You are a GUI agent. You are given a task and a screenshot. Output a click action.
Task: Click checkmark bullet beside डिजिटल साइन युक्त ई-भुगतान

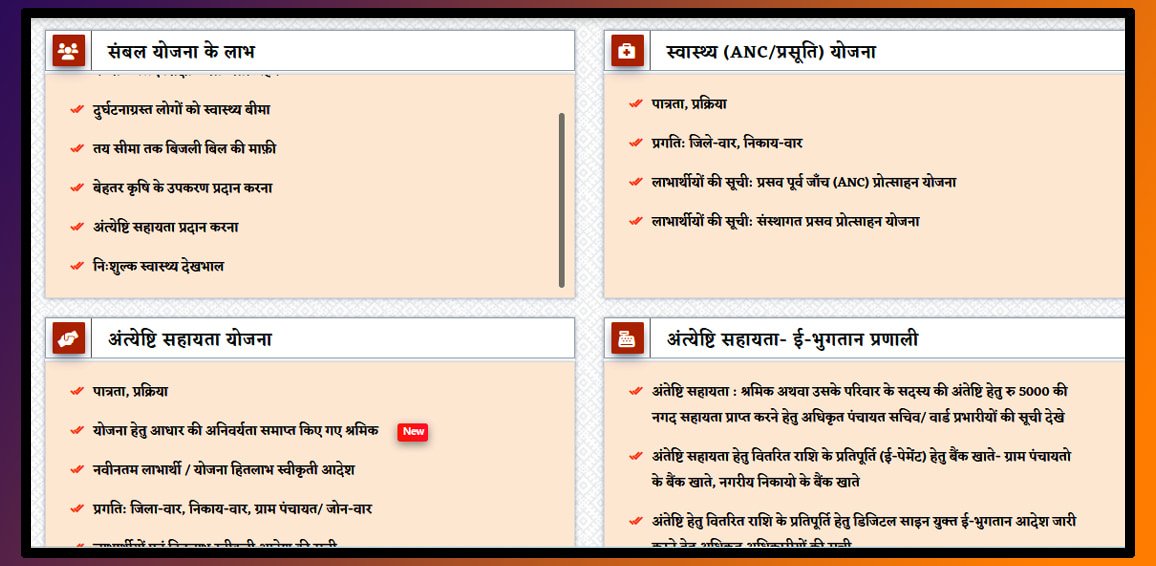[636, 521]
